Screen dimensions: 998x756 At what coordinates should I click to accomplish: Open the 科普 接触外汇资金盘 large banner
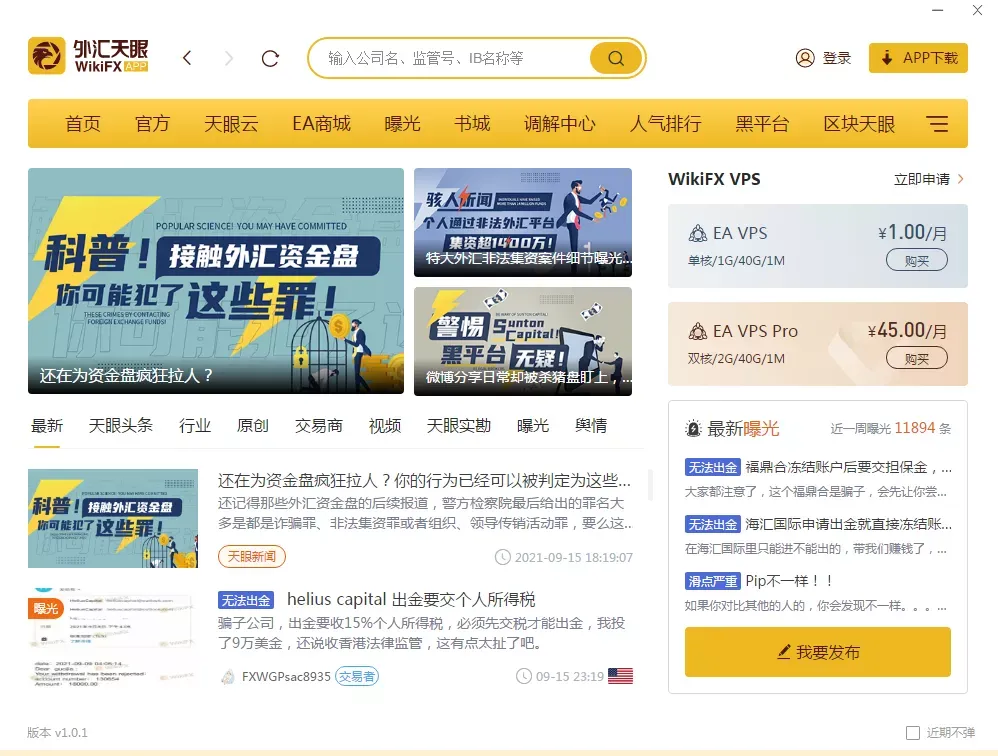tap(216, 281)
